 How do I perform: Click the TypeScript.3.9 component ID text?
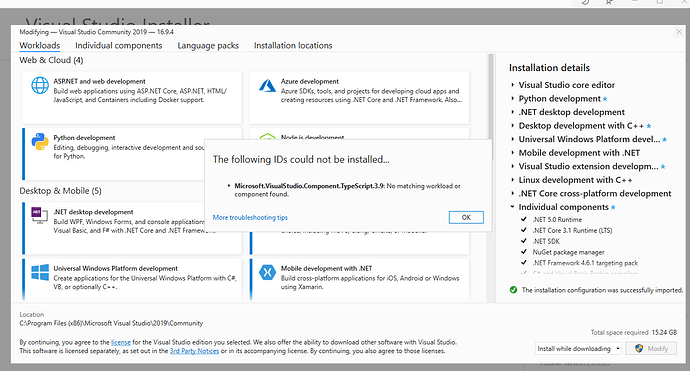tap(309, 186)
